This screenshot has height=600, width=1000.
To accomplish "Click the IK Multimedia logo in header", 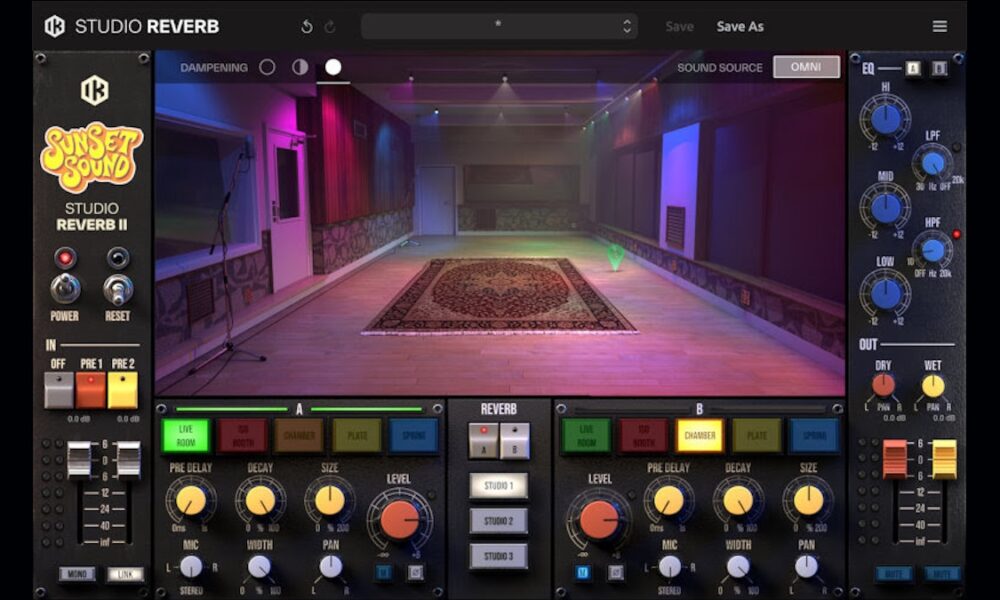I will pyautogui.click(x=54, y=27).
